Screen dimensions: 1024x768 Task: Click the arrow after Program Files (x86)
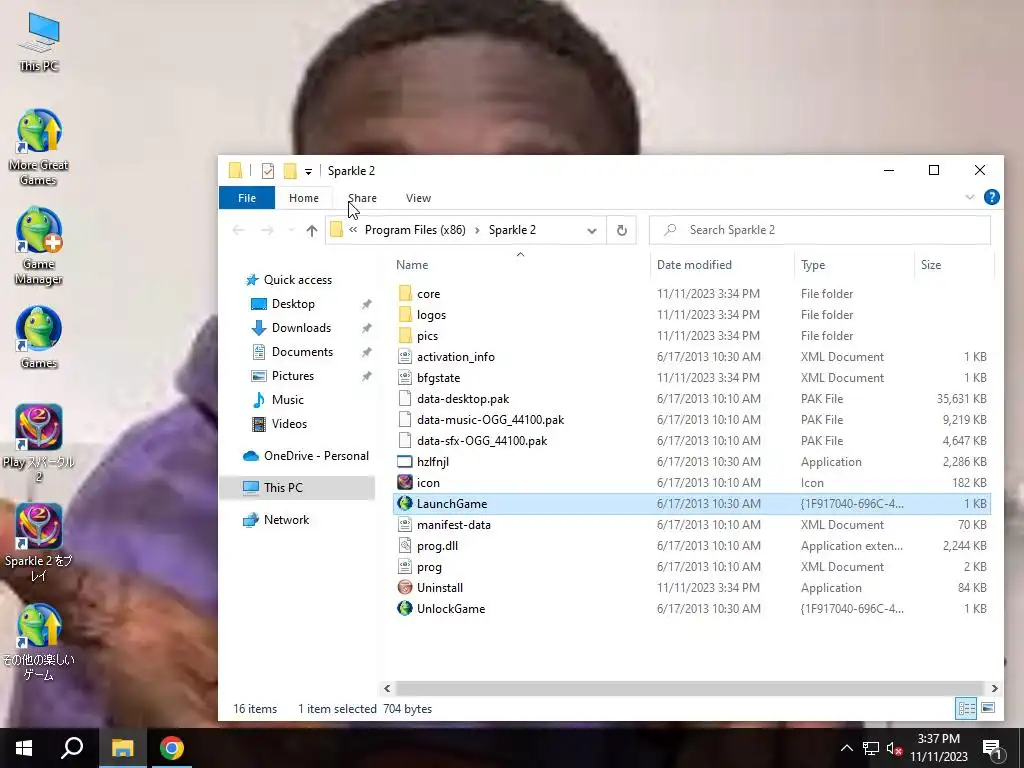pos(477,230)
